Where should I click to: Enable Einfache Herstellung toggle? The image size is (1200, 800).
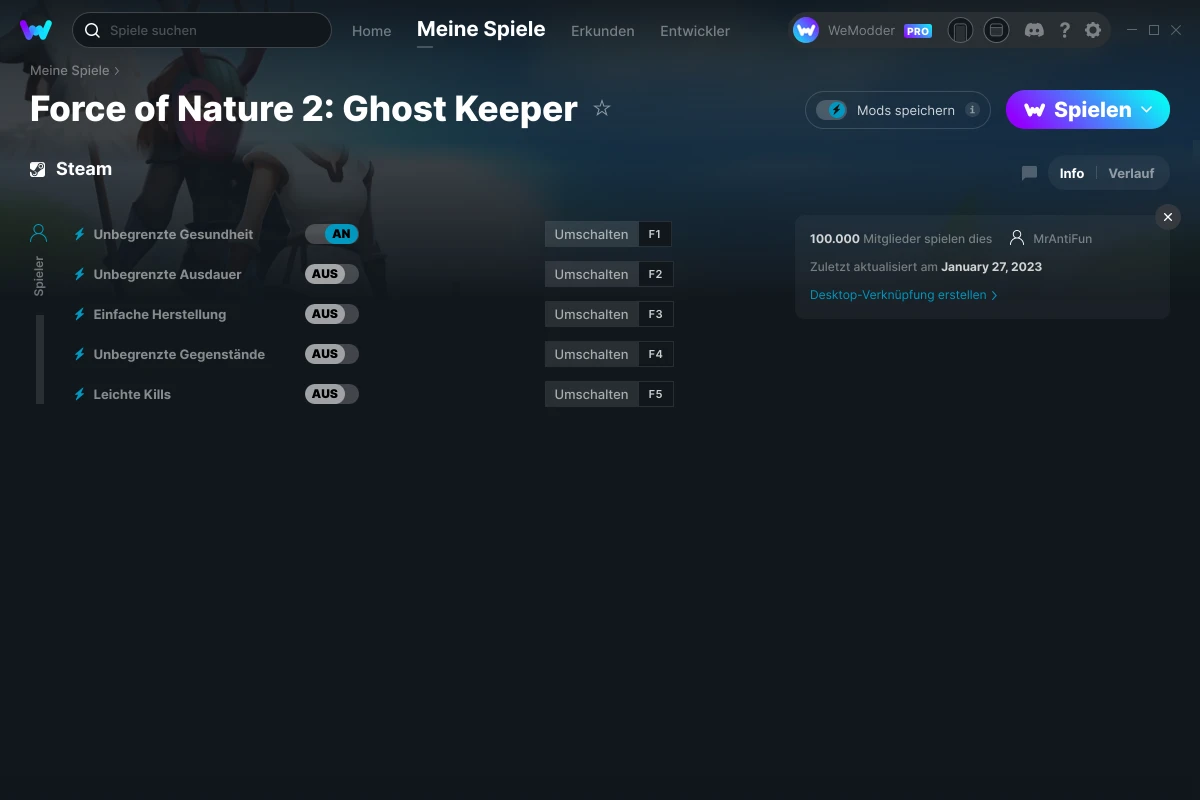[332, 314]
